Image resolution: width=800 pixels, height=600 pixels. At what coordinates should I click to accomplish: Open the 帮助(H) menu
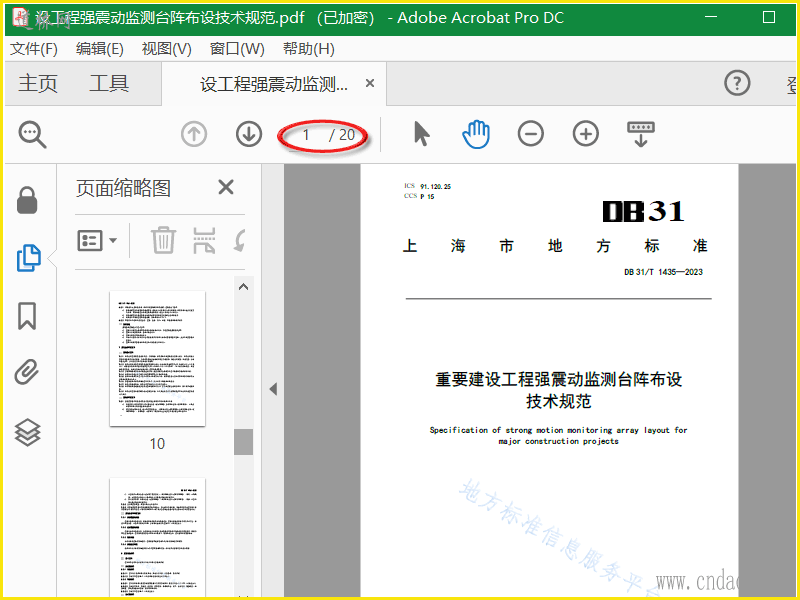click(x=309, y=49)
